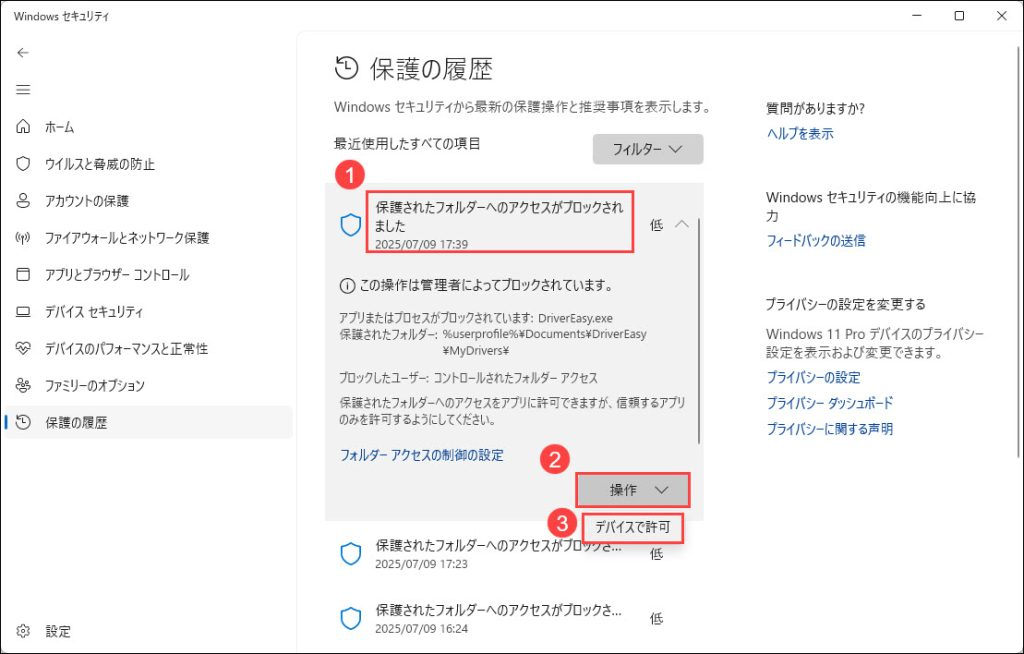Image resolution: width=1024 pixels, height=654 pixels.
Task: Click the info icon beside この操作は管理者によって
Action: pyautogui.click(x=347, y=286)
